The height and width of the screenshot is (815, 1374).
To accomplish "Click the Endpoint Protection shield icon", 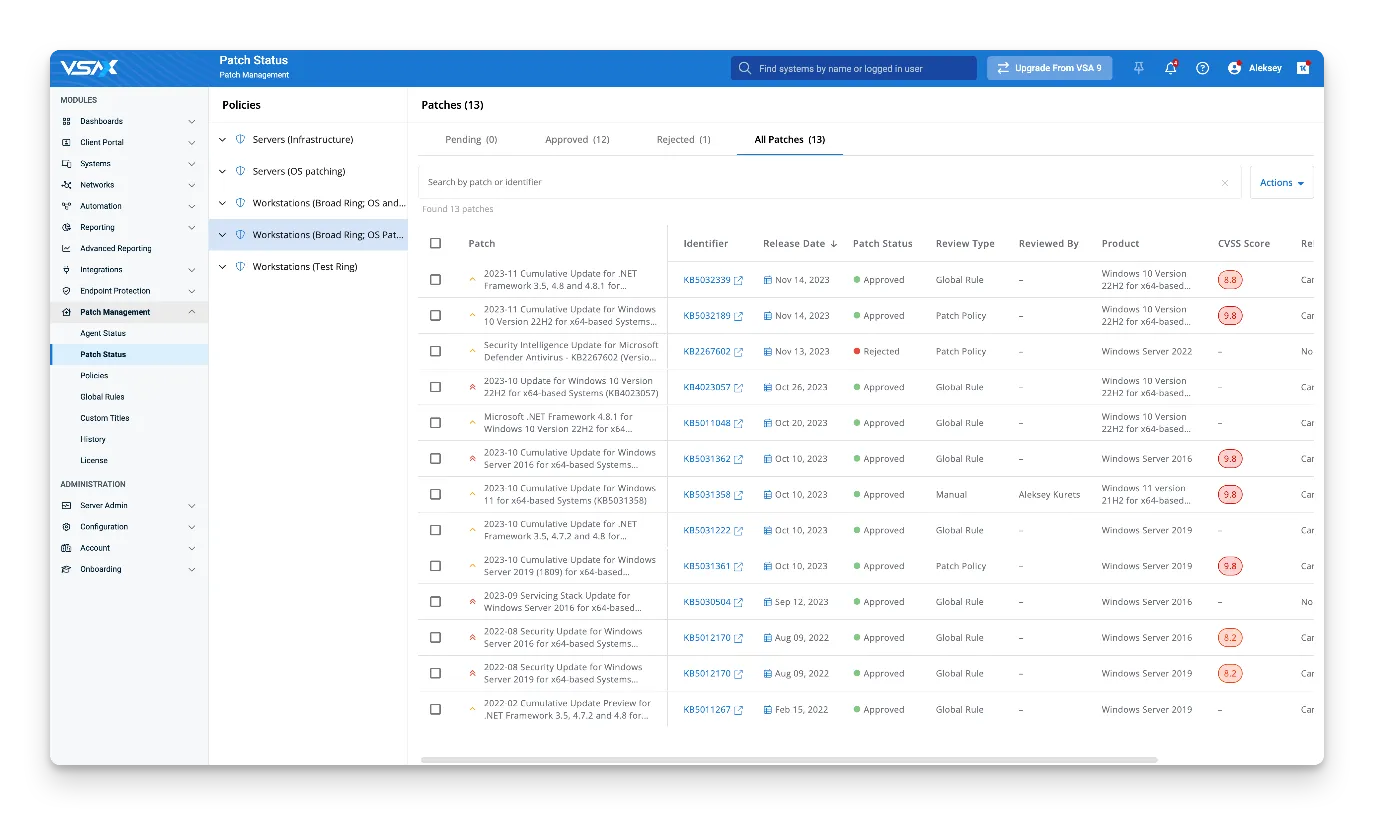I will 66,291.
